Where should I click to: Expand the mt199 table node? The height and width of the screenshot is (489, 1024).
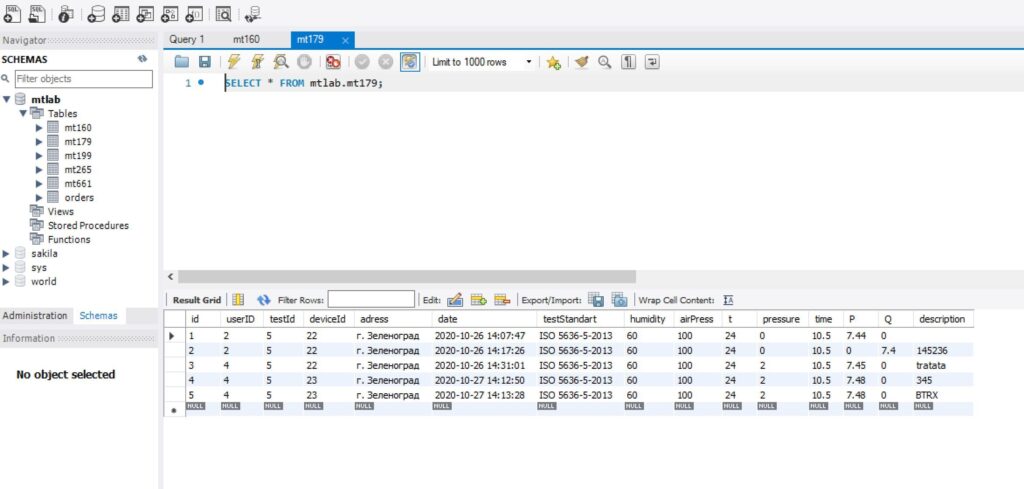tap(39, 155)
